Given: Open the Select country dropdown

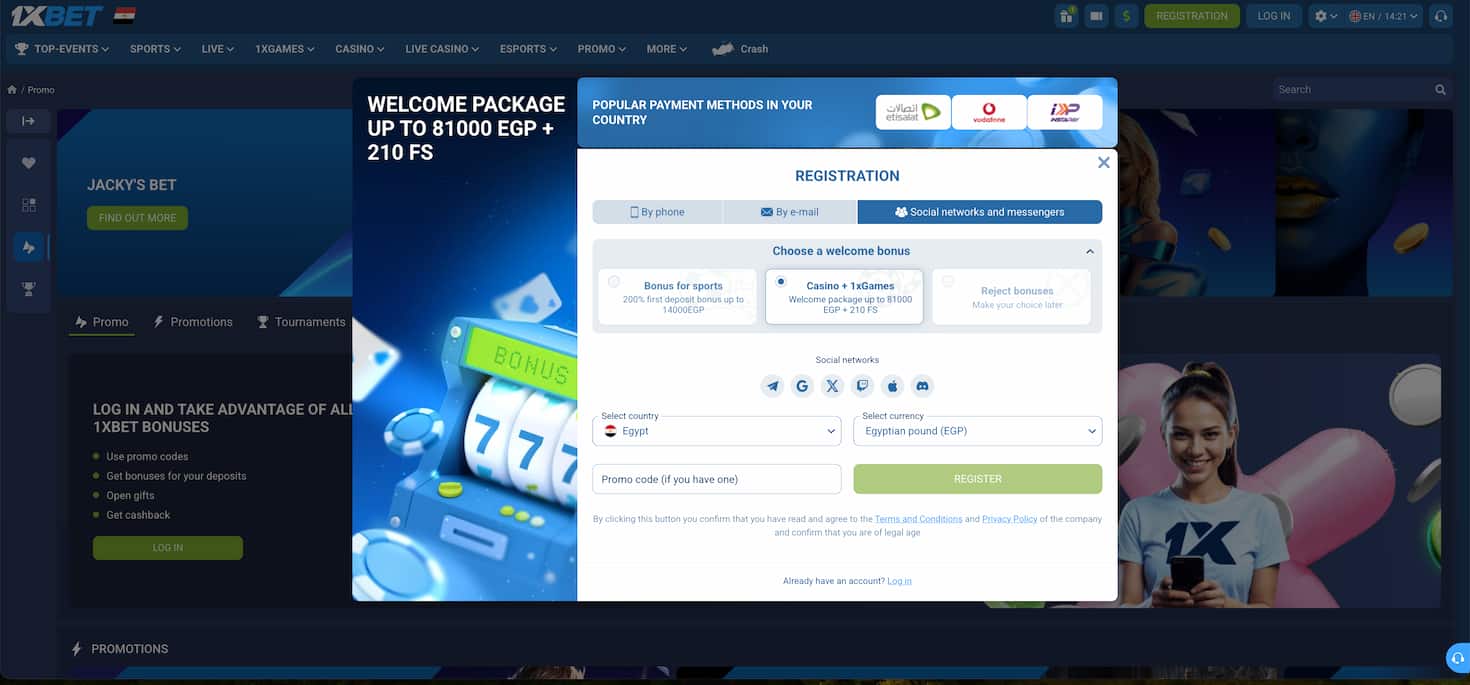Looking at the screenshot, I should pyautogui.click(x=717, y=431).
